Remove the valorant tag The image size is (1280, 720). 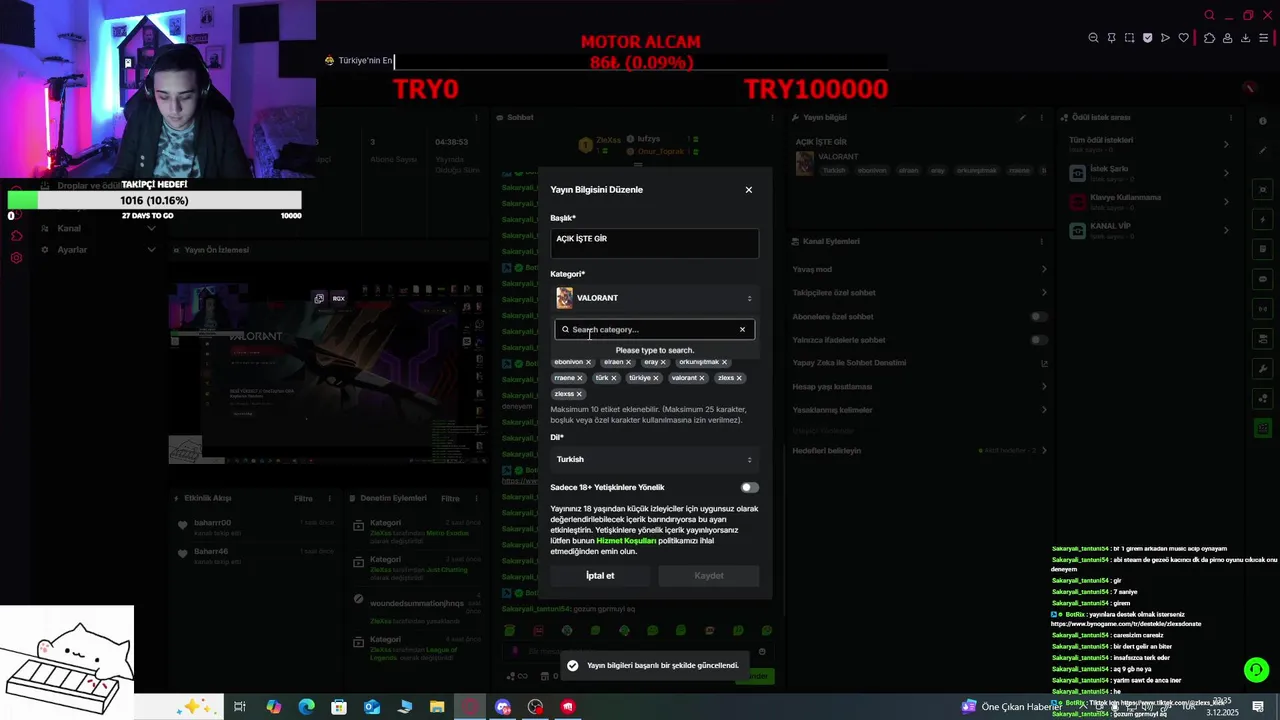pos(702,378)
